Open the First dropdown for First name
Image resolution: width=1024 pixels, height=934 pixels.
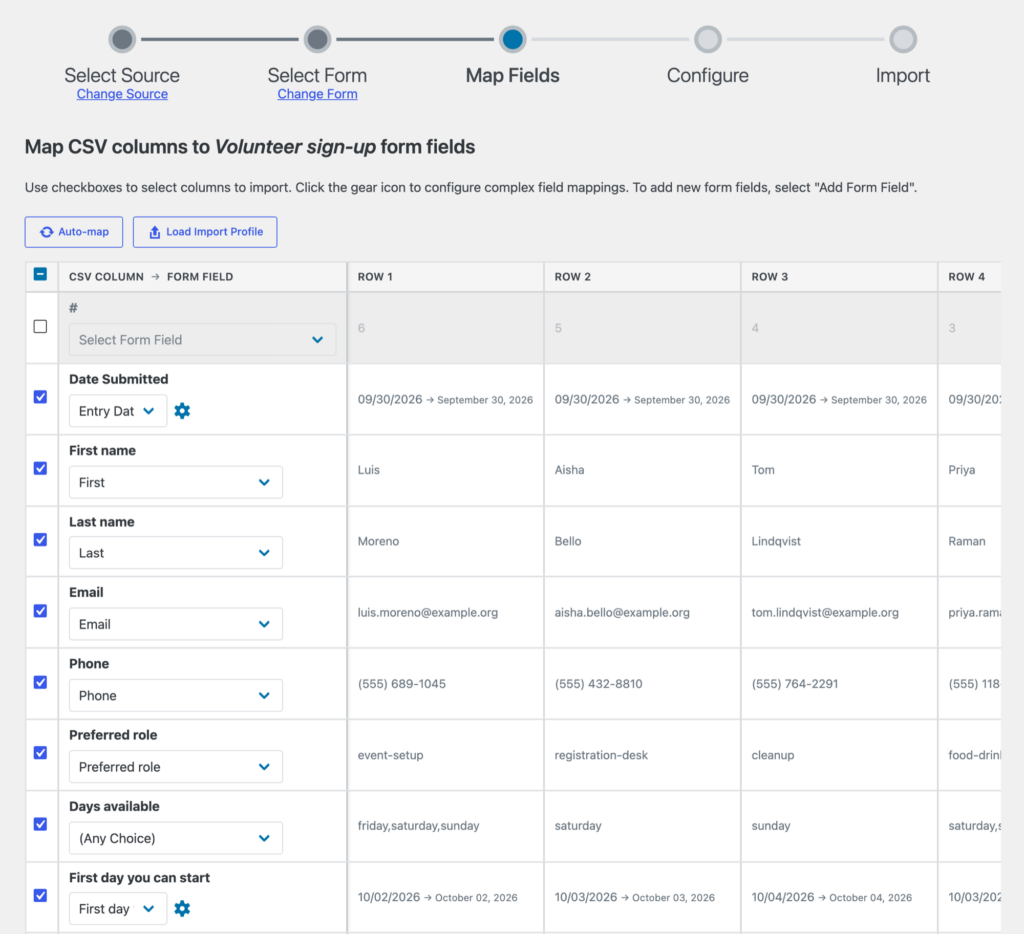[176, 482]
